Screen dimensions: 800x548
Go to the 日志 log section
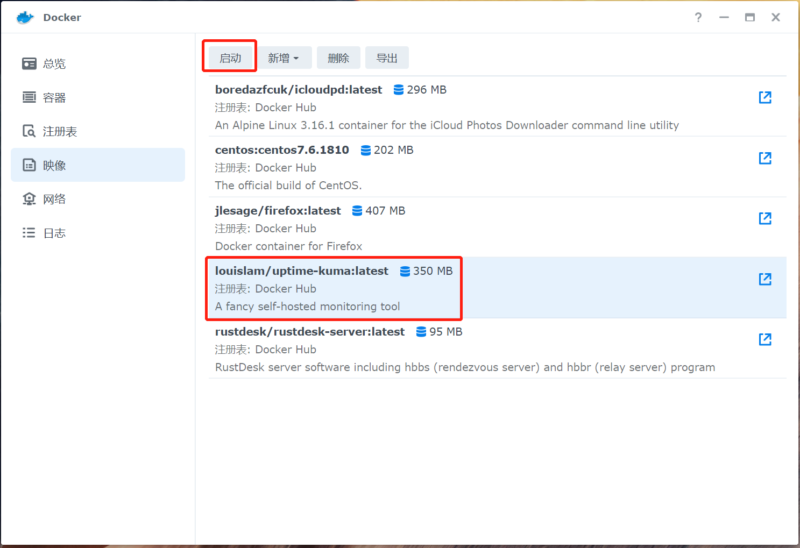[x=98, y=233]
